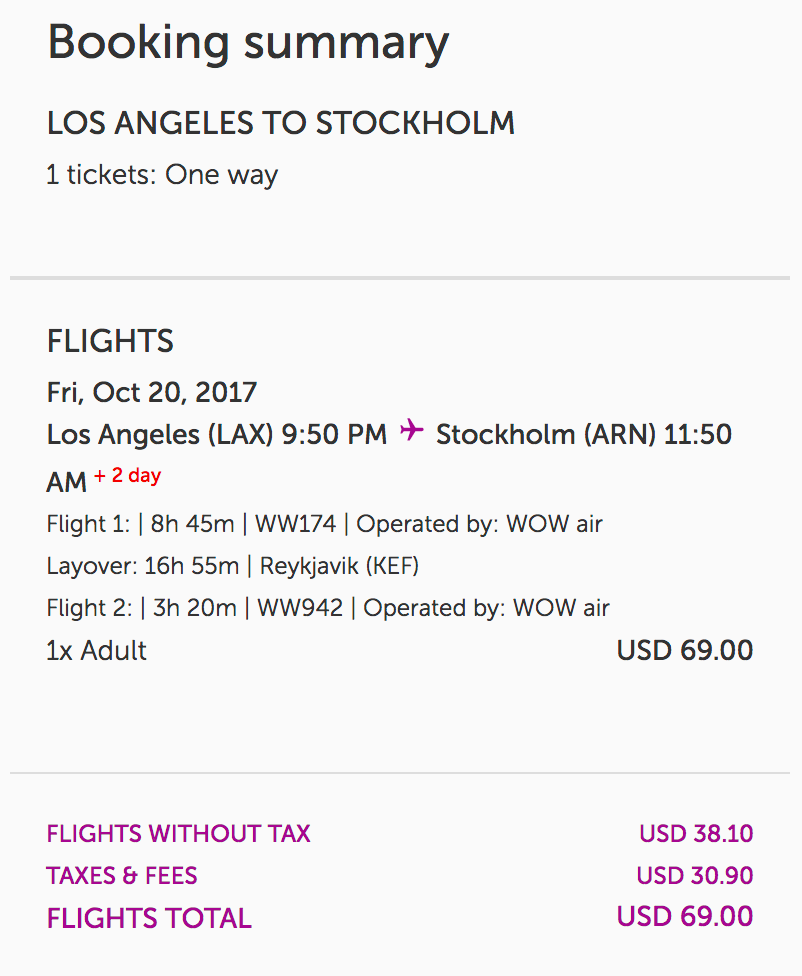Select the Reykjavik (KEF) layover airport

coord(339,567)
